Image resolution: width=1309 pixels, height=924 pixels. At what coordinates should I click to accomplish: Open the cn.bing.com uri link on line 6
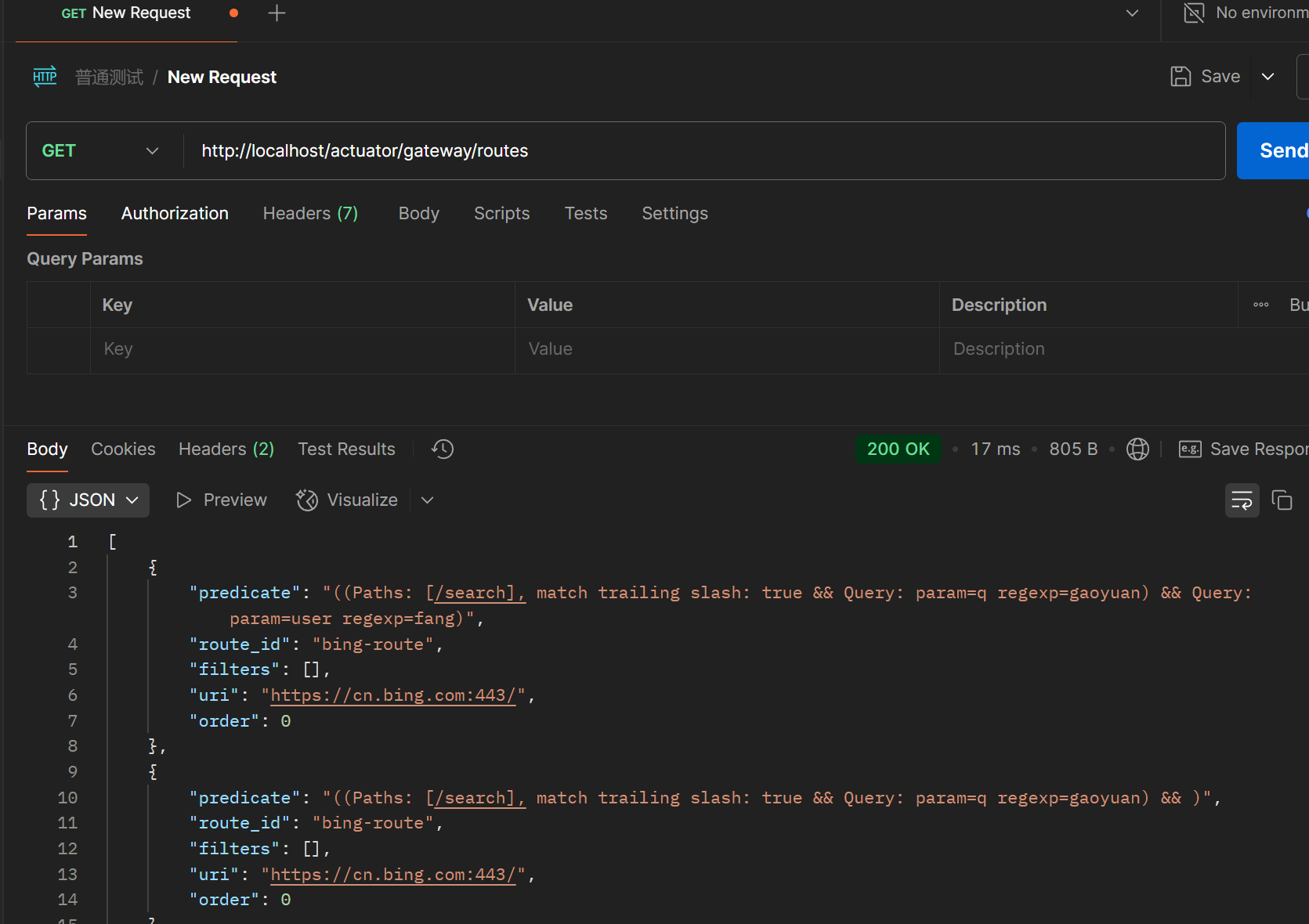click(x=393, y=695)
